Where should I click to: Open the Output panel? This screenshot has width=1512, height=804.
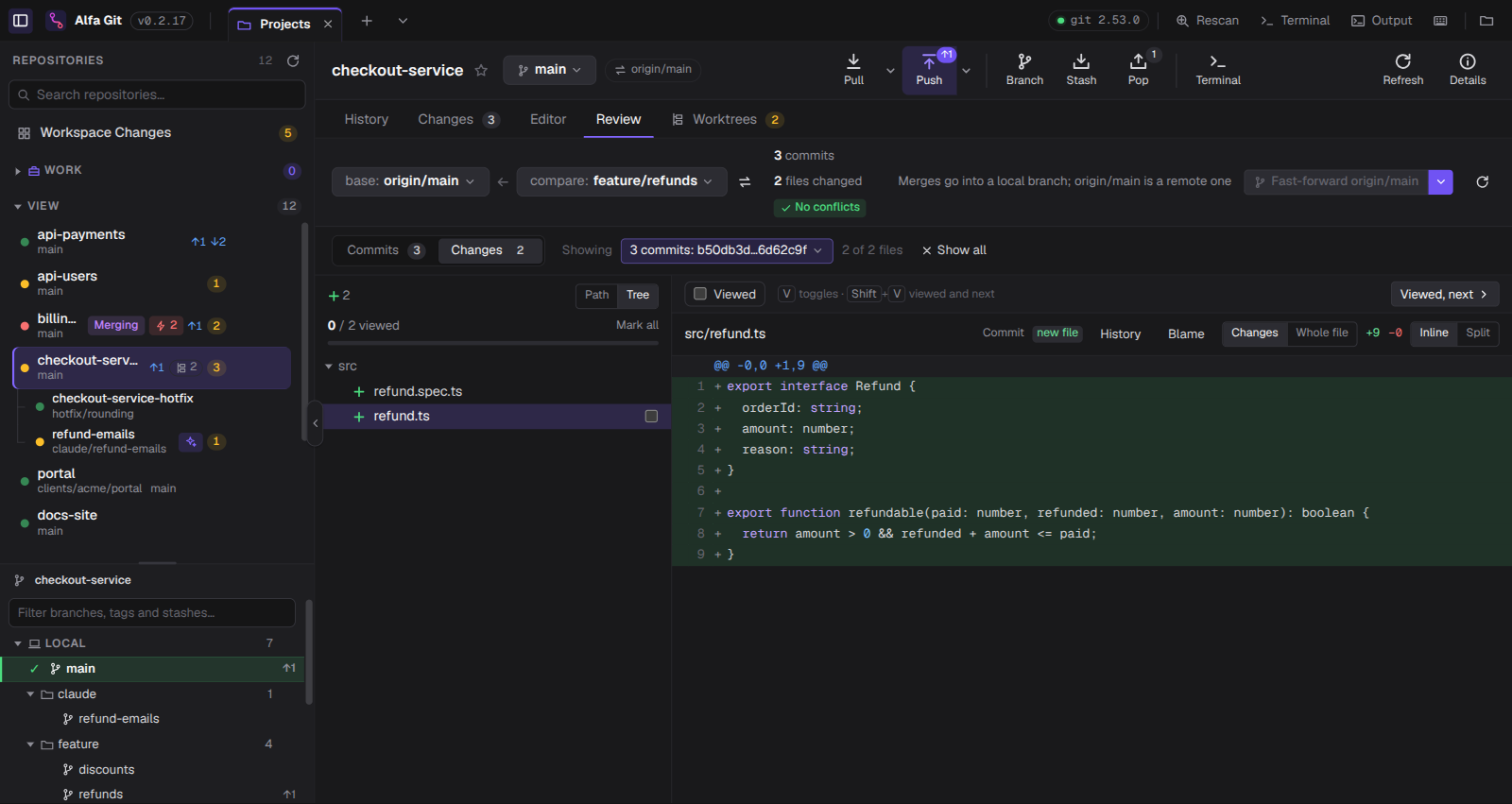point(1382,20)
